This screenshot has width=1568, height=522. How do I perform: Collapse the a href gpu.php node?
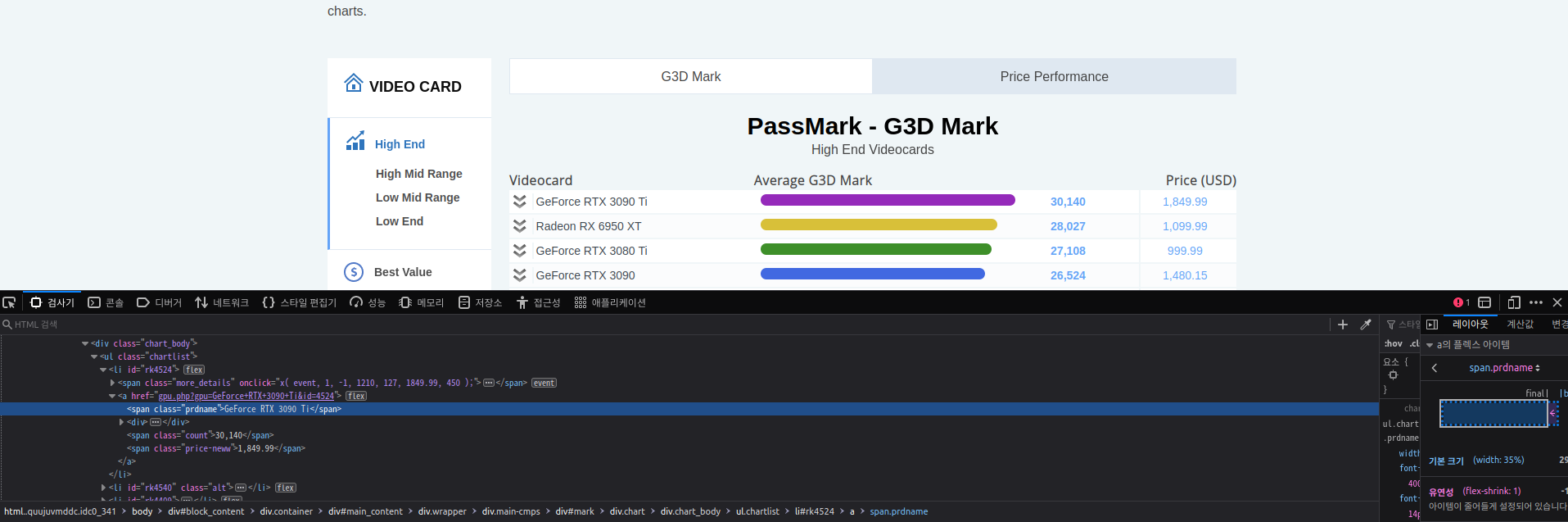(x=112, y=396)
